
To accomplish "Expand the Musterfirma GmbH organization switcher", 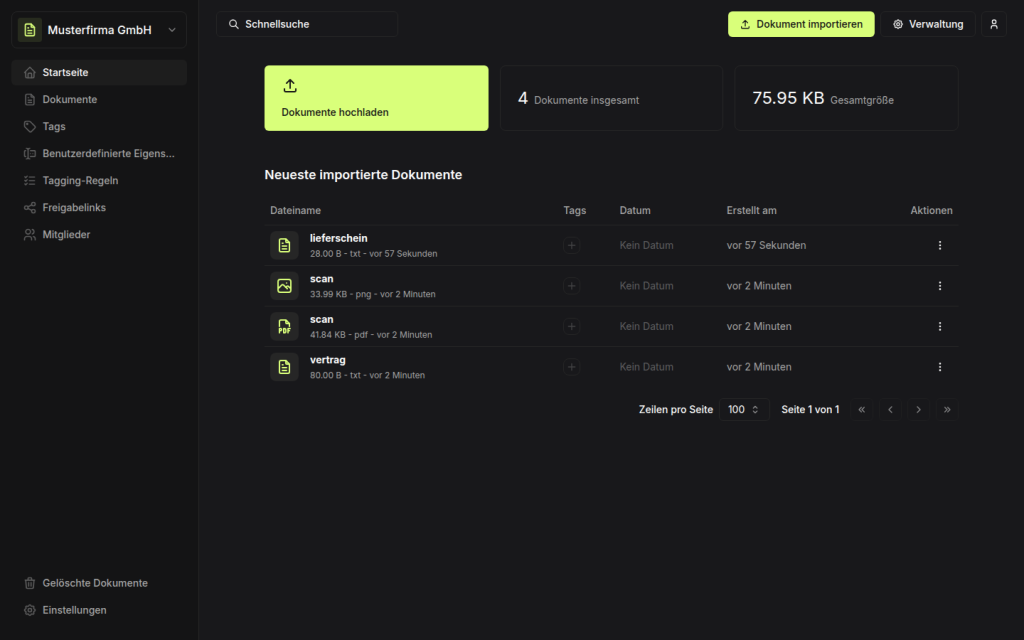I will [99, 30].
